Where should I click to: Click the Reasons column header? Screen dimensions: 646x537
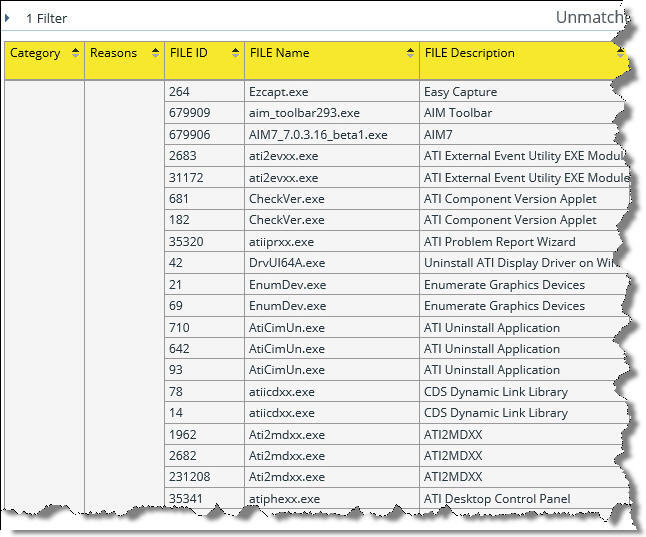click(124, 60)
